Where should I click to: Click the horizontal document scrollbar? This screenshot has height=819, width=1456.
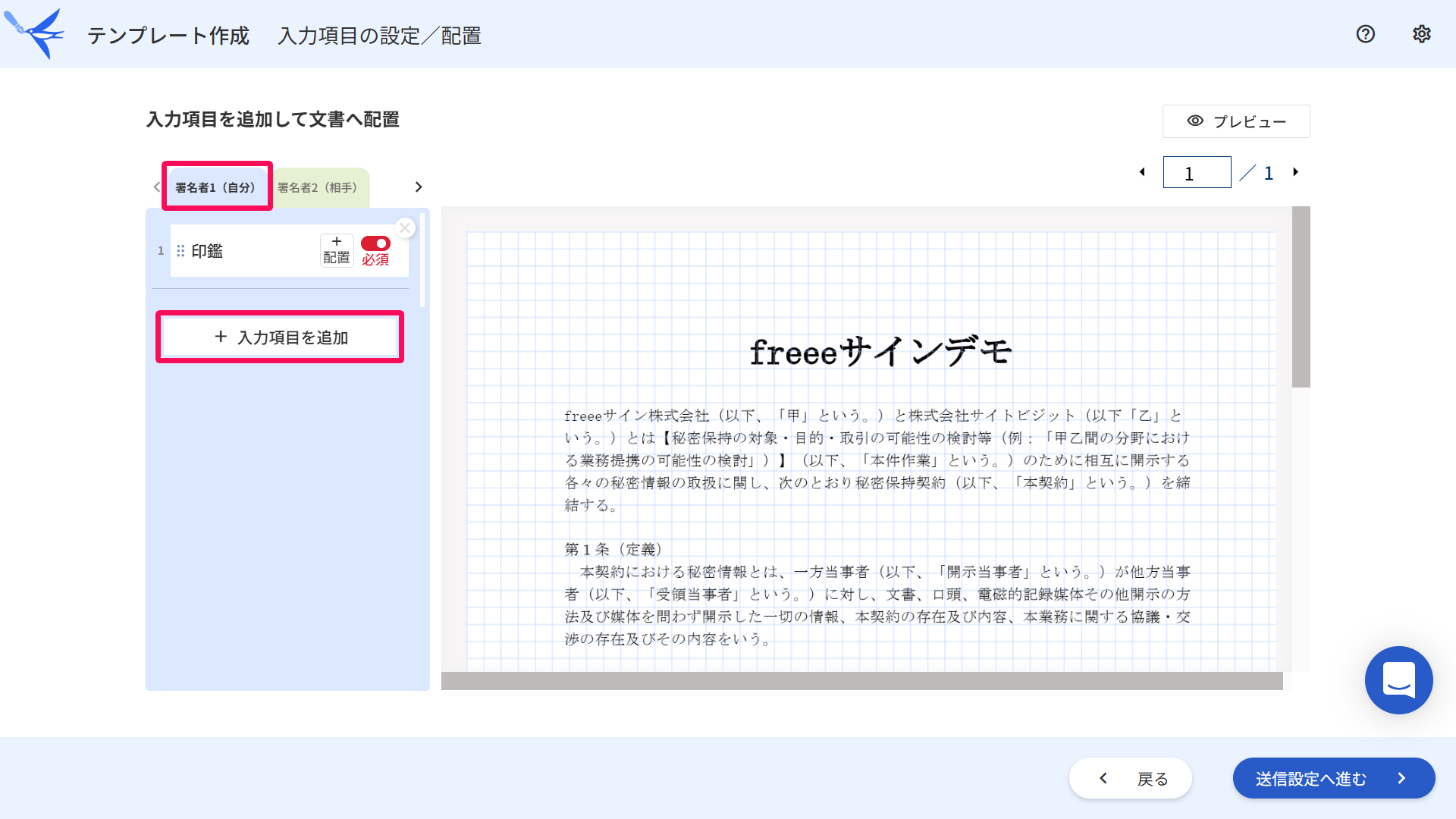pos(862,681)
